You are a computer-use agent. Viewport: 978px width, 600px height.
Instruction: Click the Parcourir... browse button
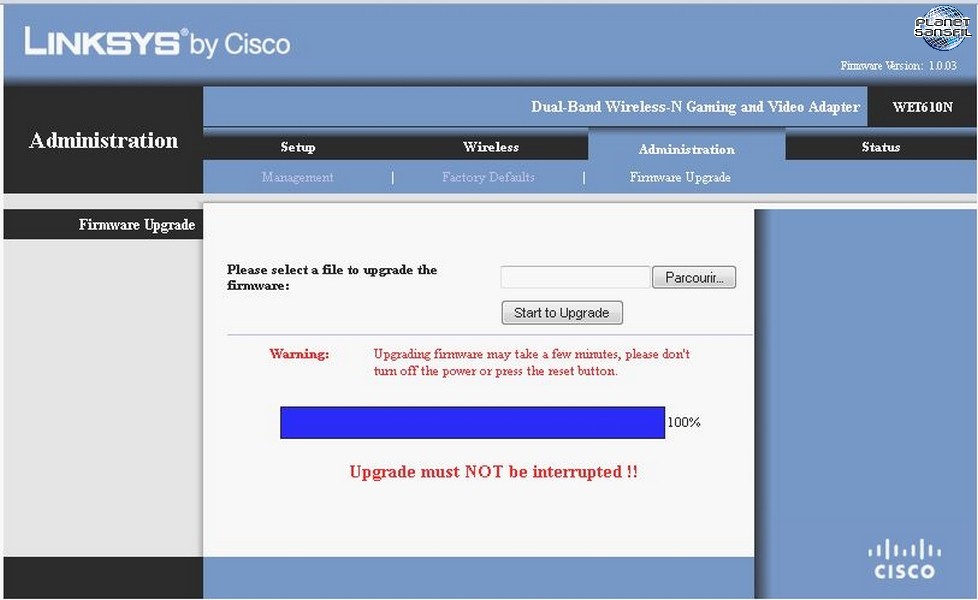tap(694, 278)
